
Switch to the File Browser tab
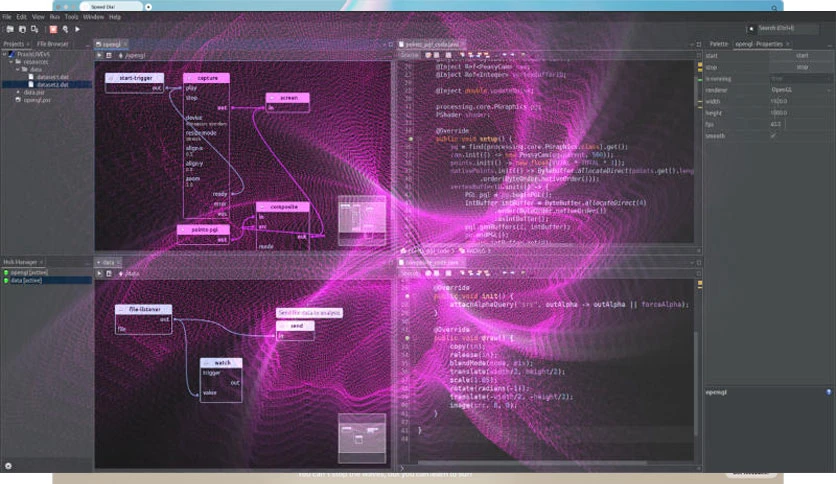click(x=52, y=44)
